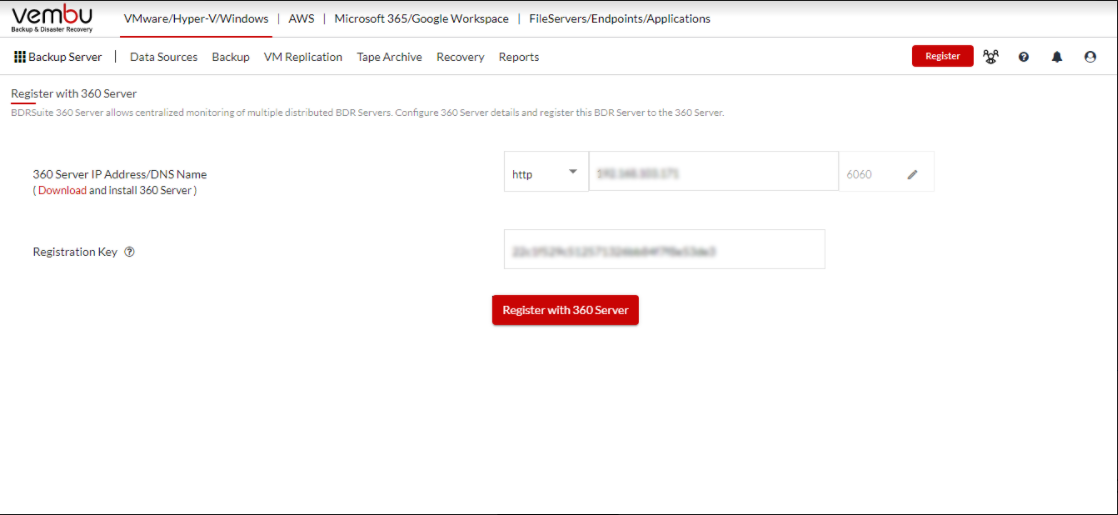Viewport: 1118px width, 515px height.
Task: Click the Backup Server label
Action: click(x=65, y=57)
